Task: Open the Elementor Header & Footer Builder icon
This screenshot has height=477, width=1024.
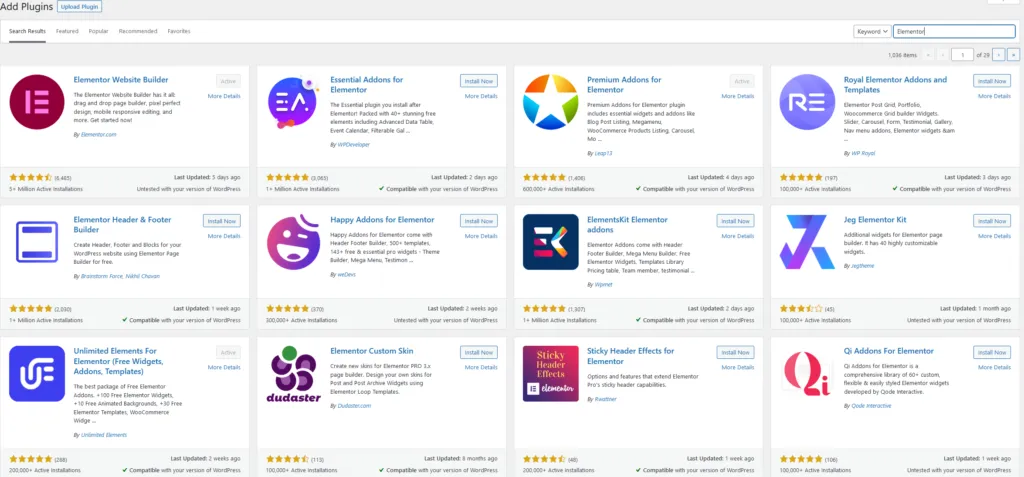Action: (37, 242)
